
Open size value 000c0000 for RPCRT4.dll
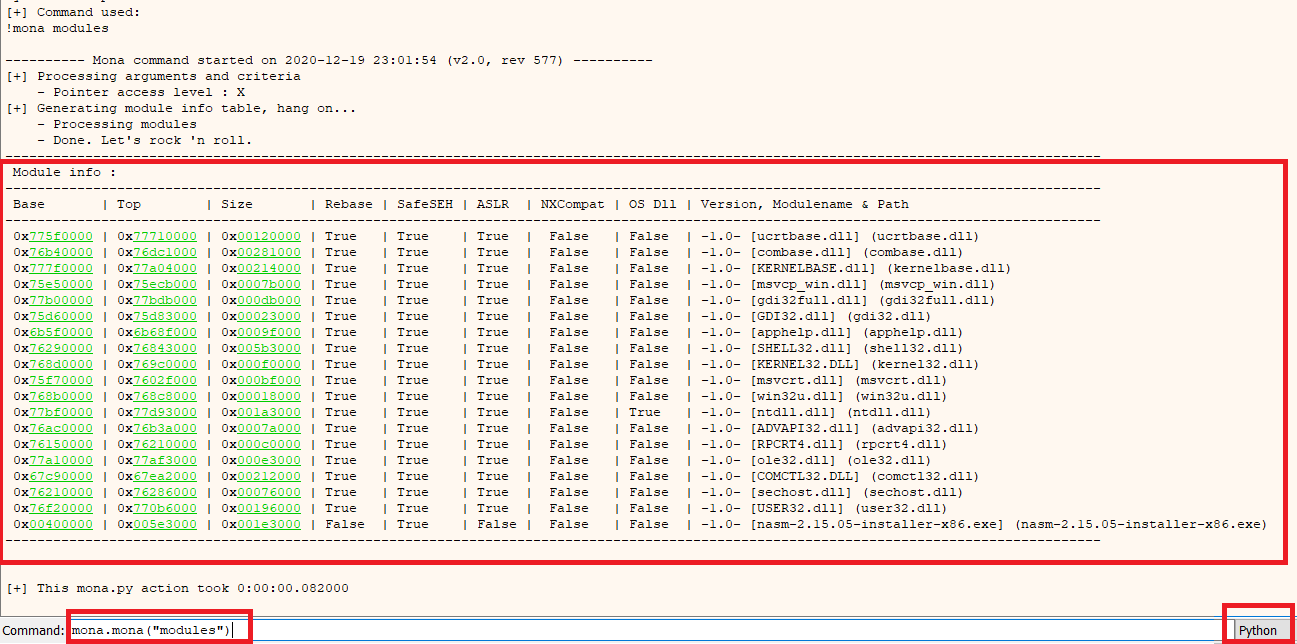pos(269,444)
